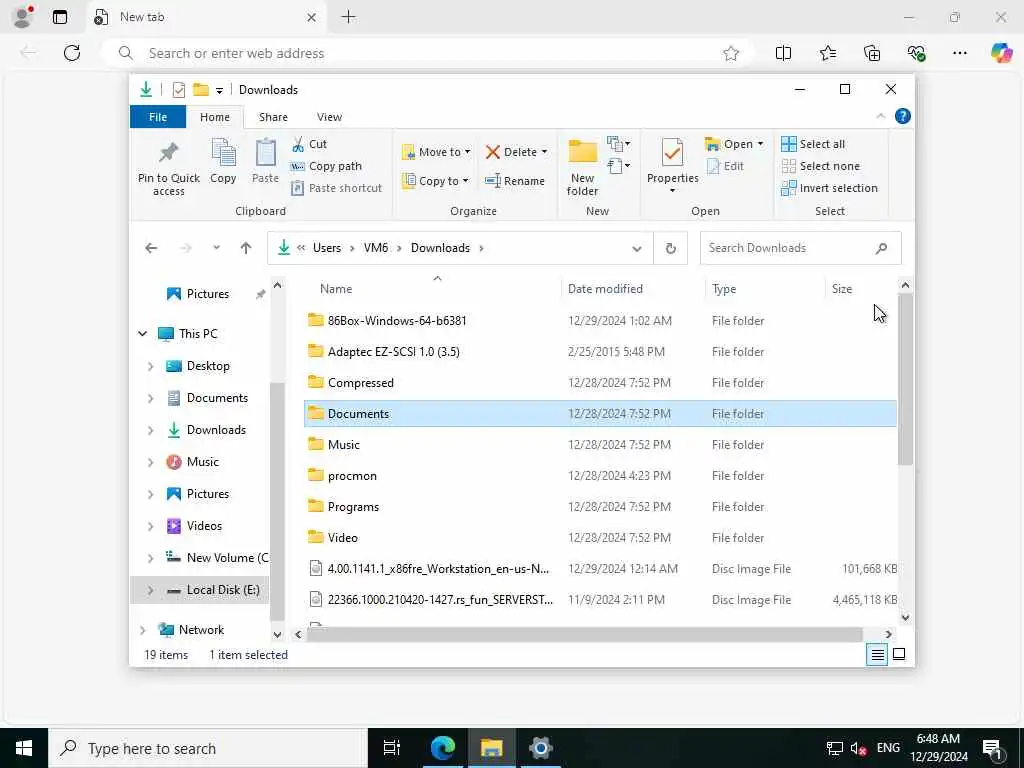Screen dimensions: 1024x768
Task: Select Music in the navigation pane
Action: coord(202,462)
